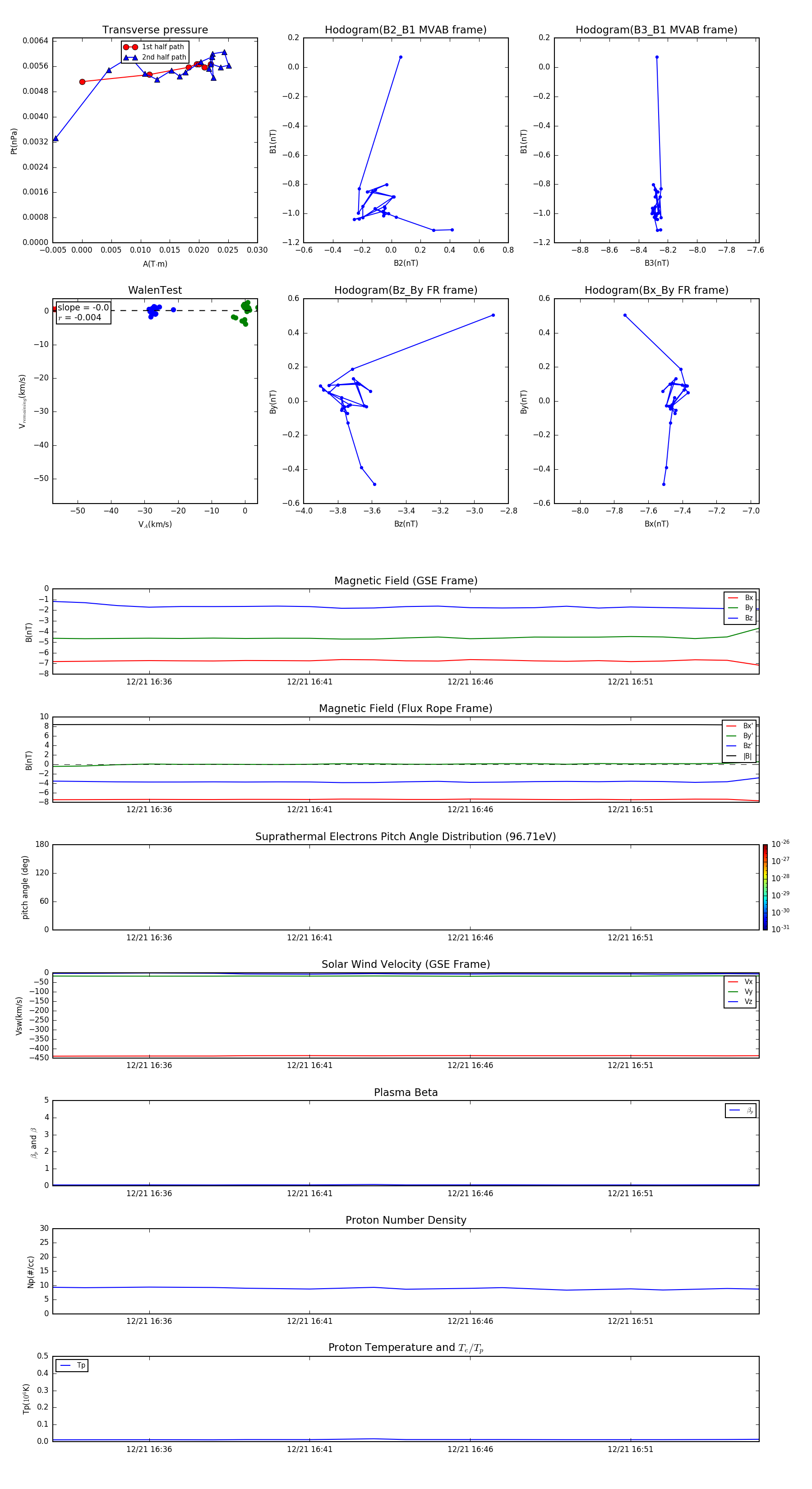The width and height of the screenshot is (812, 1489).
Task: Click the Suprathermal Electrons Pitch Angle Distribution title
Action: (x=406, y=837)
